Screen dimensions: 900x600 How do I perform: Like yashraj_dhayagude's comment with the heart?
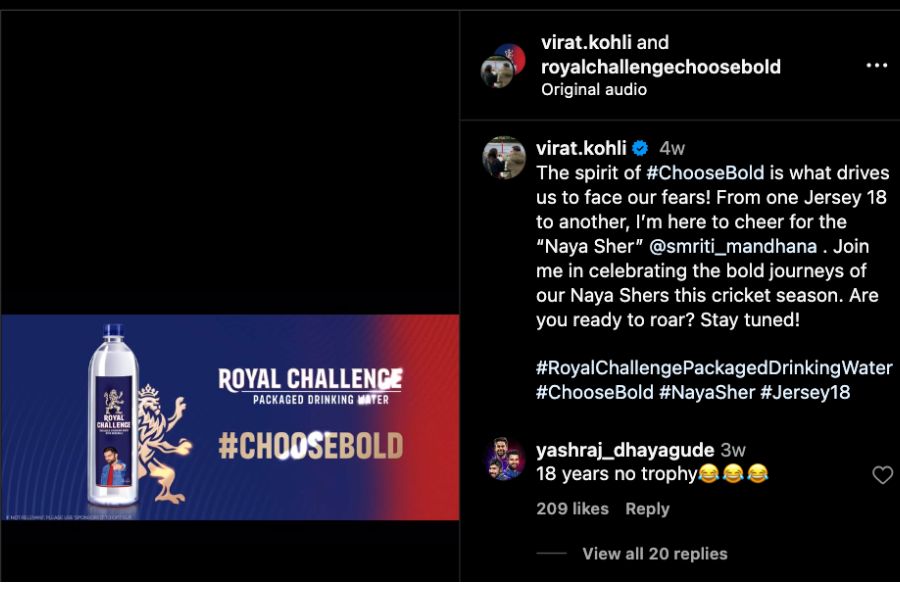click(882, 475)
